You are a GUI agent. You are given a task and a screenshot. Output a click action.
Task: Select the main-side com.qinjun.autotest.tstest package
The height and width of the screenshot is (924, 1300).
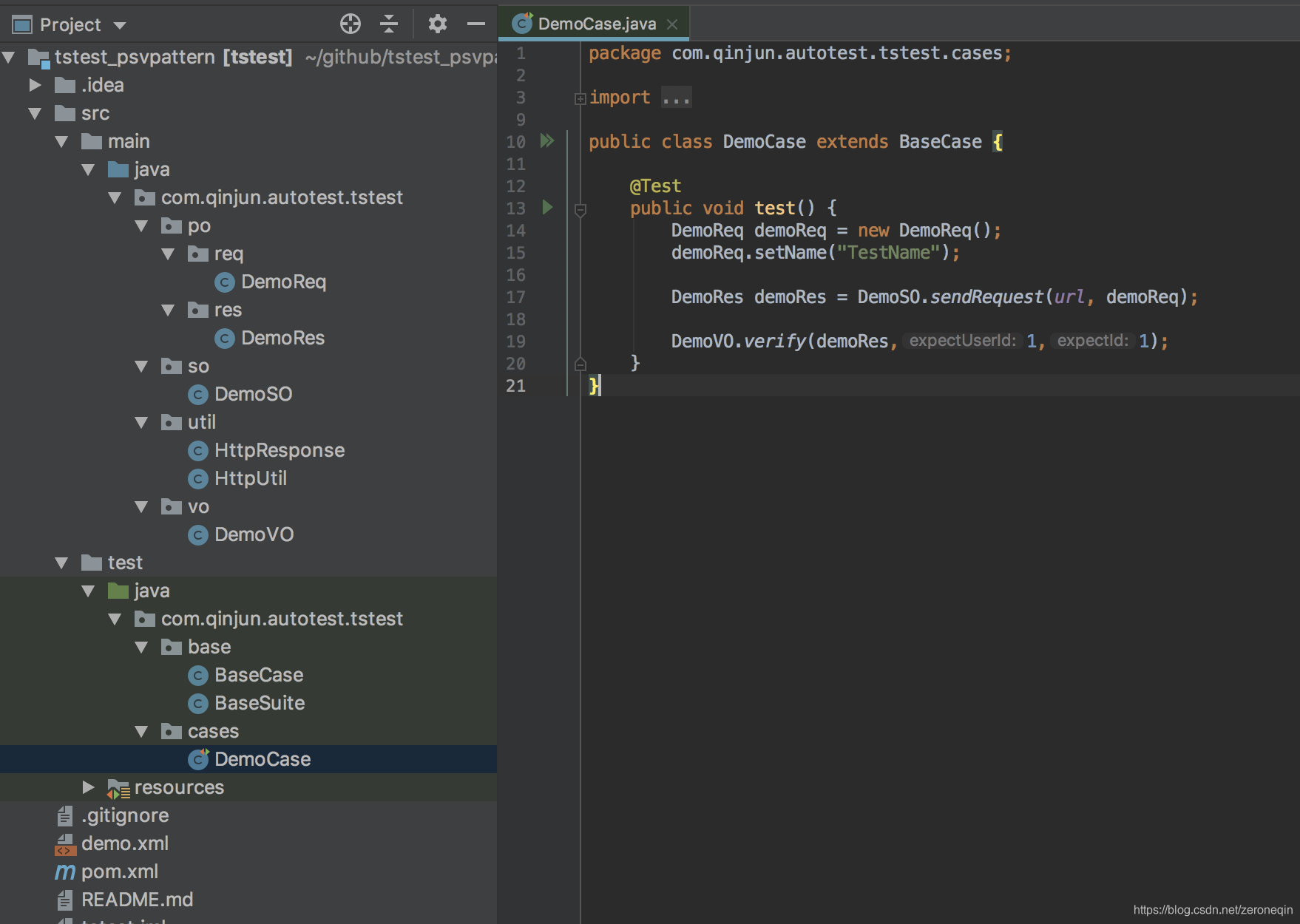tap(282, 197)
